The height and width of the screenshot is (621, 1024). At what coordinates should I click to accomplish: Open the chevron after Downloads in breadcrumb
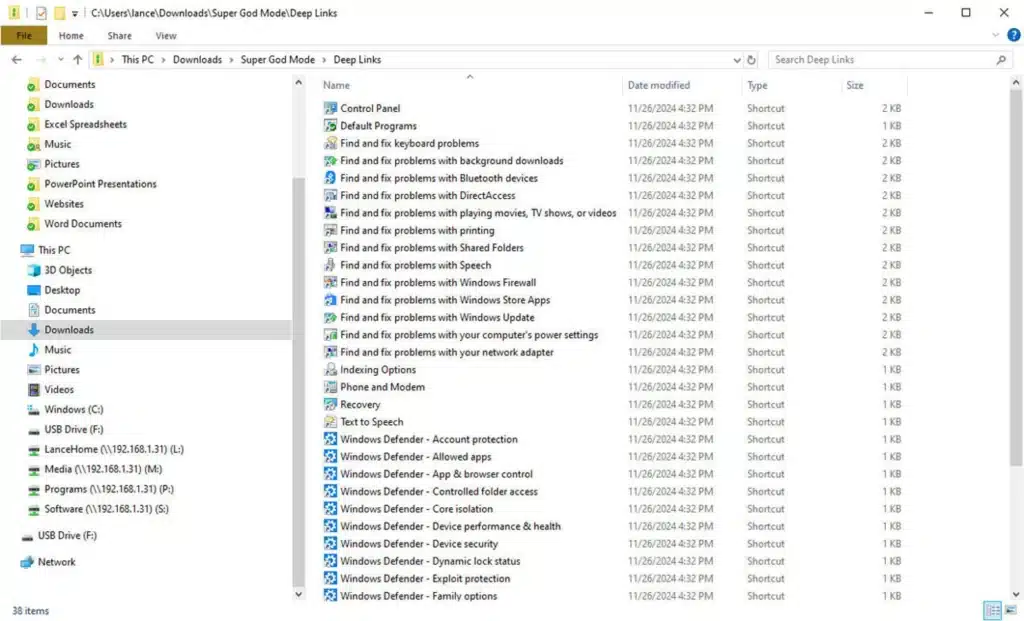click(231, 60)
